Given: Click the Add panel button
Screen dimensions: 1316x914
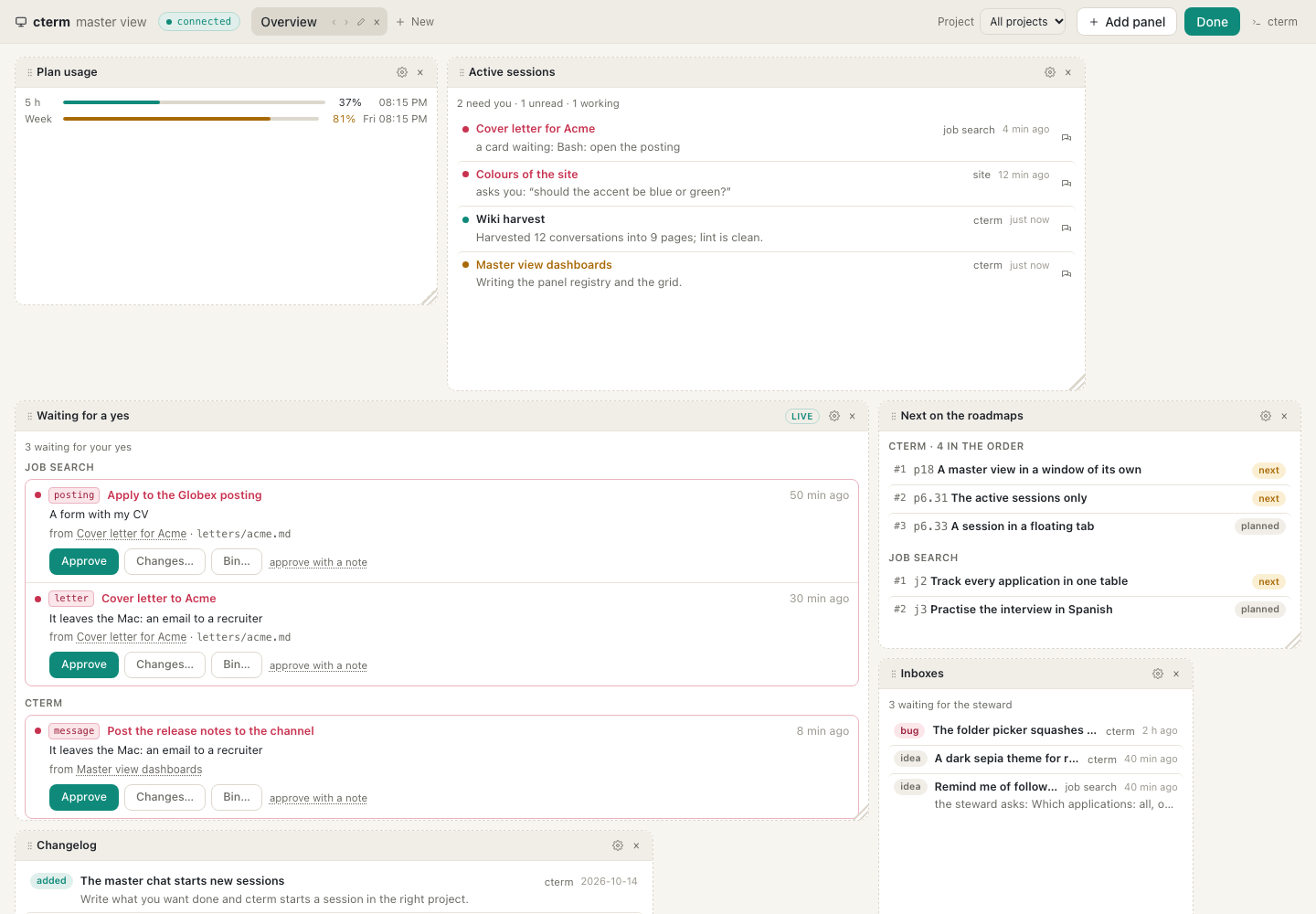Looking at the screenshot, I should click(x=1127, y=22).
